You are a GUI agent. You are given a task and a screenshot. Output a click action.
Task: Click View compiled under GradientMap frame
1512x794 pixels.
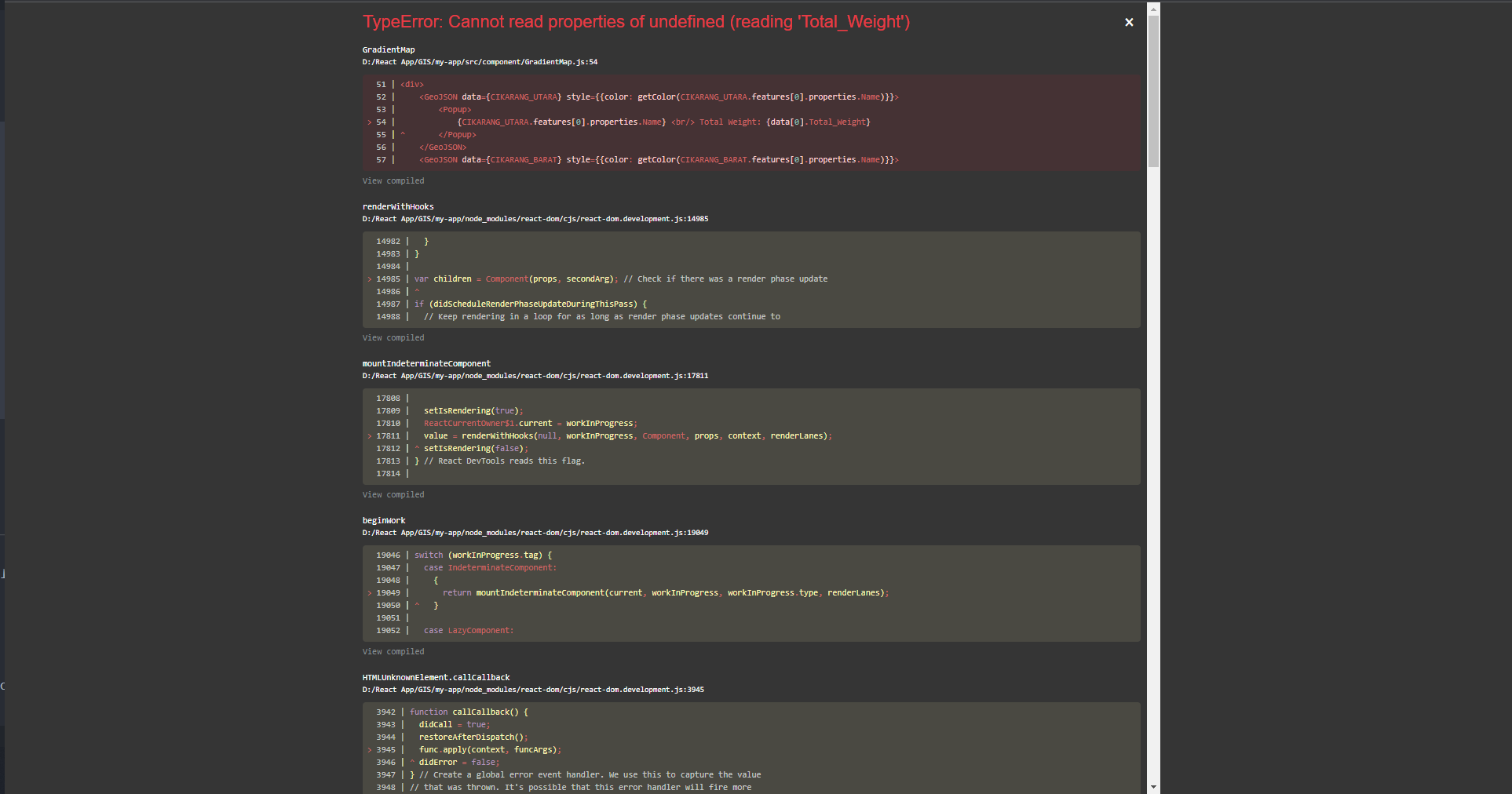[393, 181]
